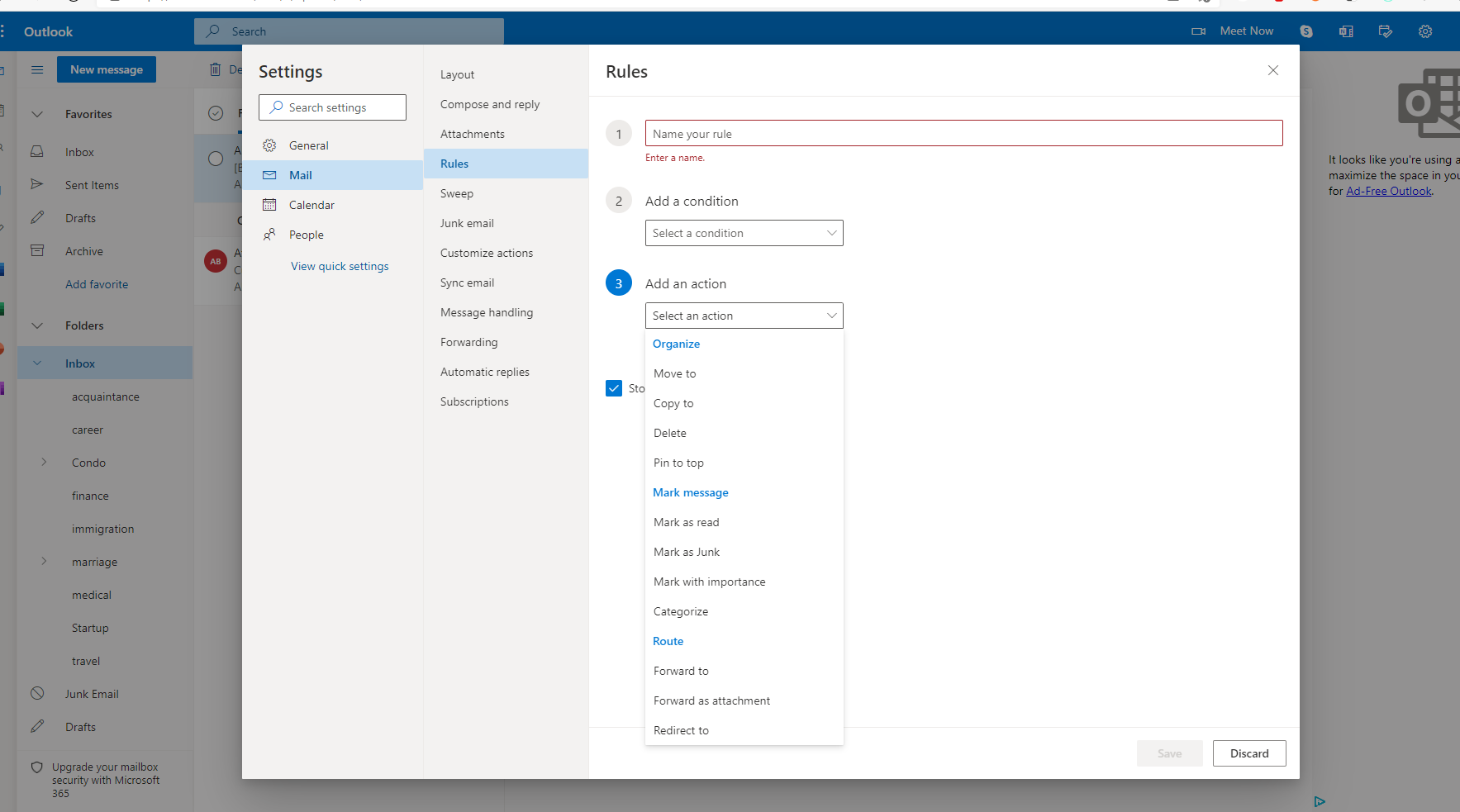Click the Name your rule field
The image size is (1460, 812).
click(963, 133)
